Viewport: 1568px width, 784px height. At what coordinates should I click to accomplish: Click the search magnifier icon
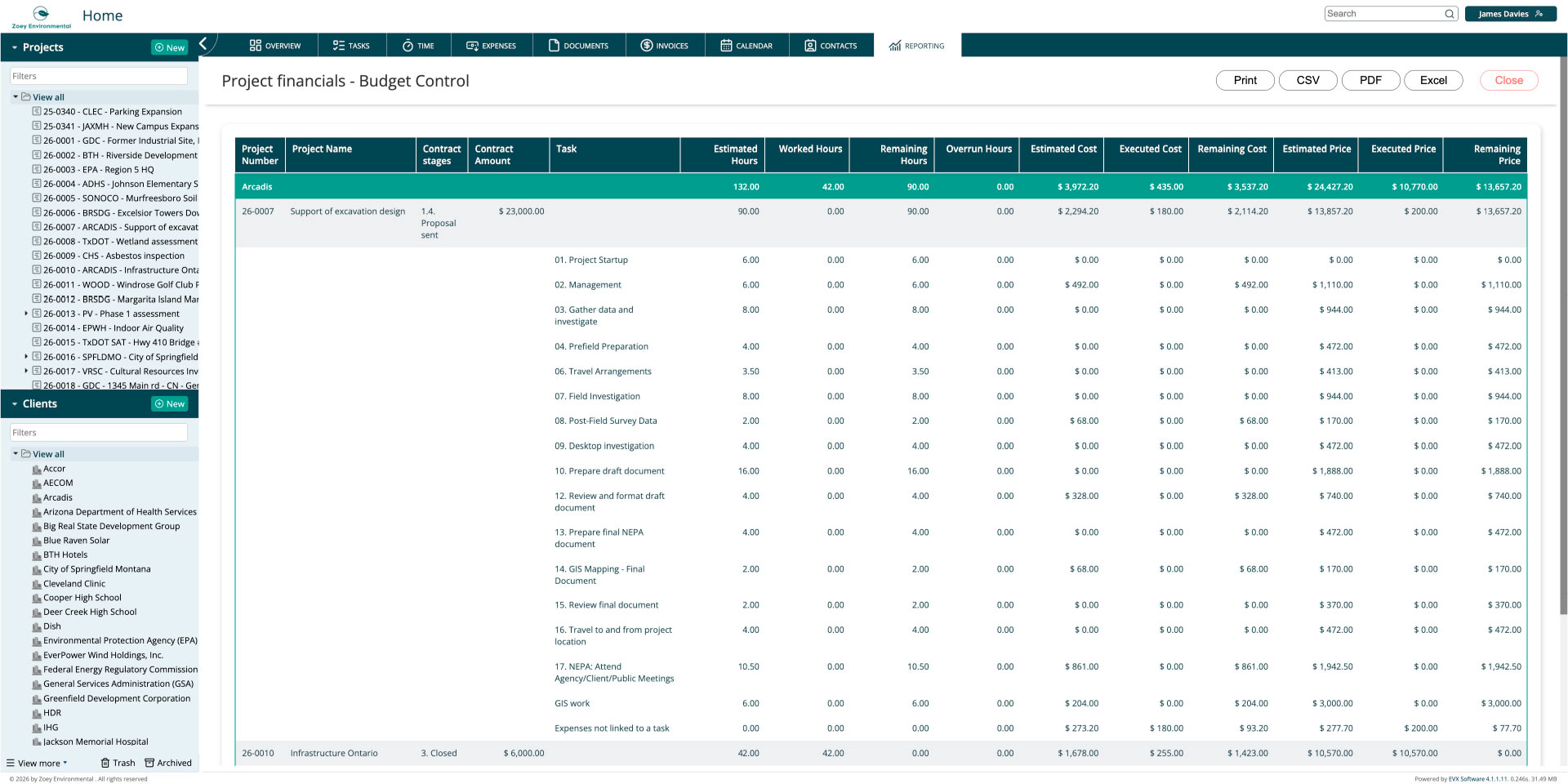pyautogui.click(x=1450, y=14)
